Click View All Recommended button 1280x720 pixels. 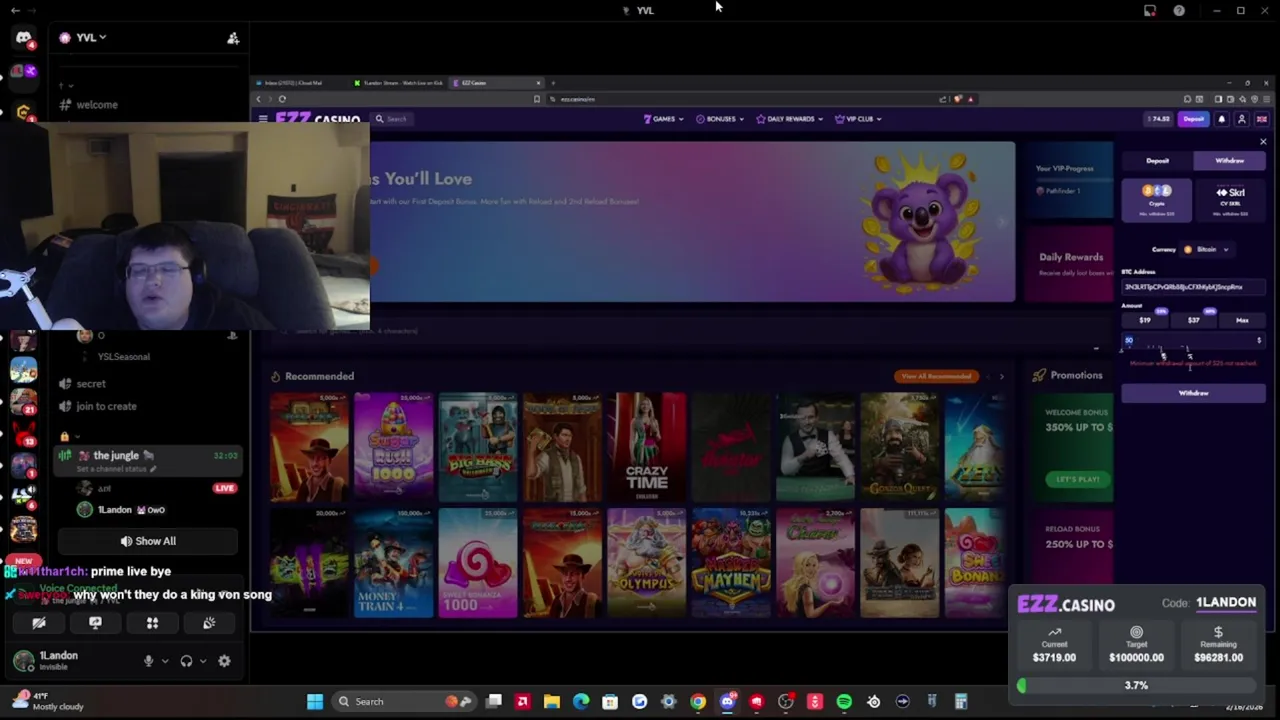click(x=936, y=376)
